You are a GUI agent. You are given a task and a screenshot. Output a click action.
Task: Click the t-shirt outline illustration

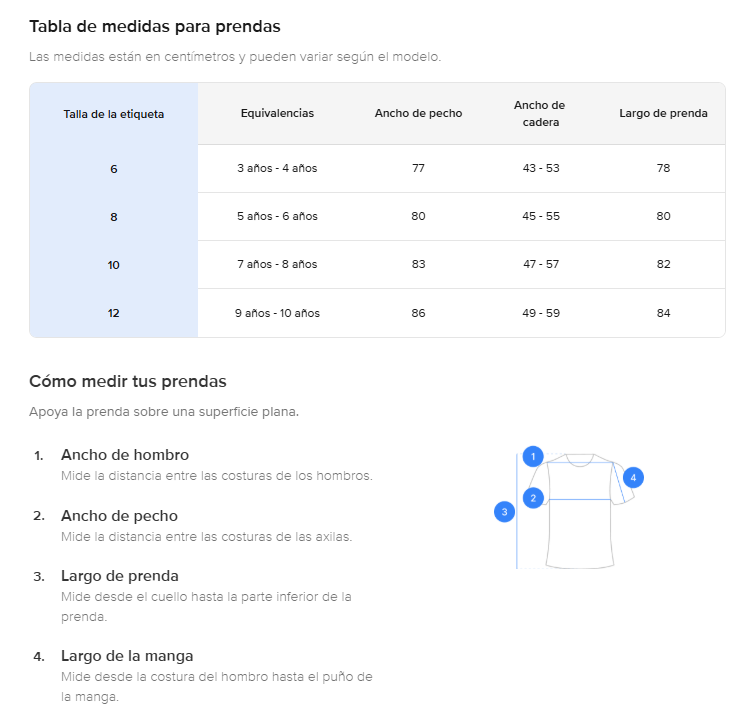tap(580, 511)
